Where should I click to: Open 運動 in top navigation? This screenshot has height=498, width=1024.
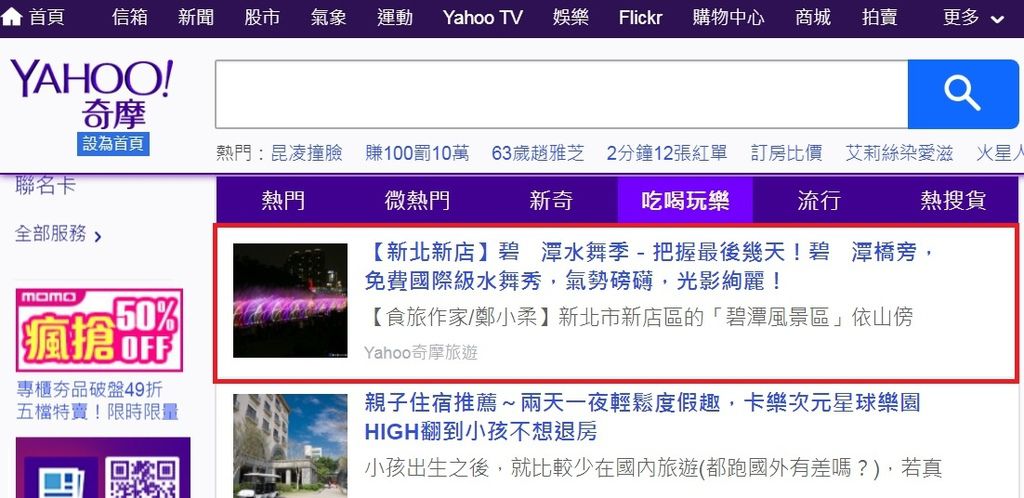tap(394, 18)
